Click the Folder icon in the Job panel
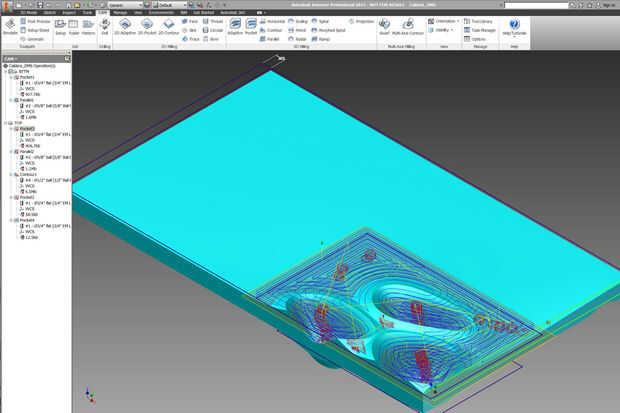620x413 pixels. pyautogui.click(x=74, y=25)
